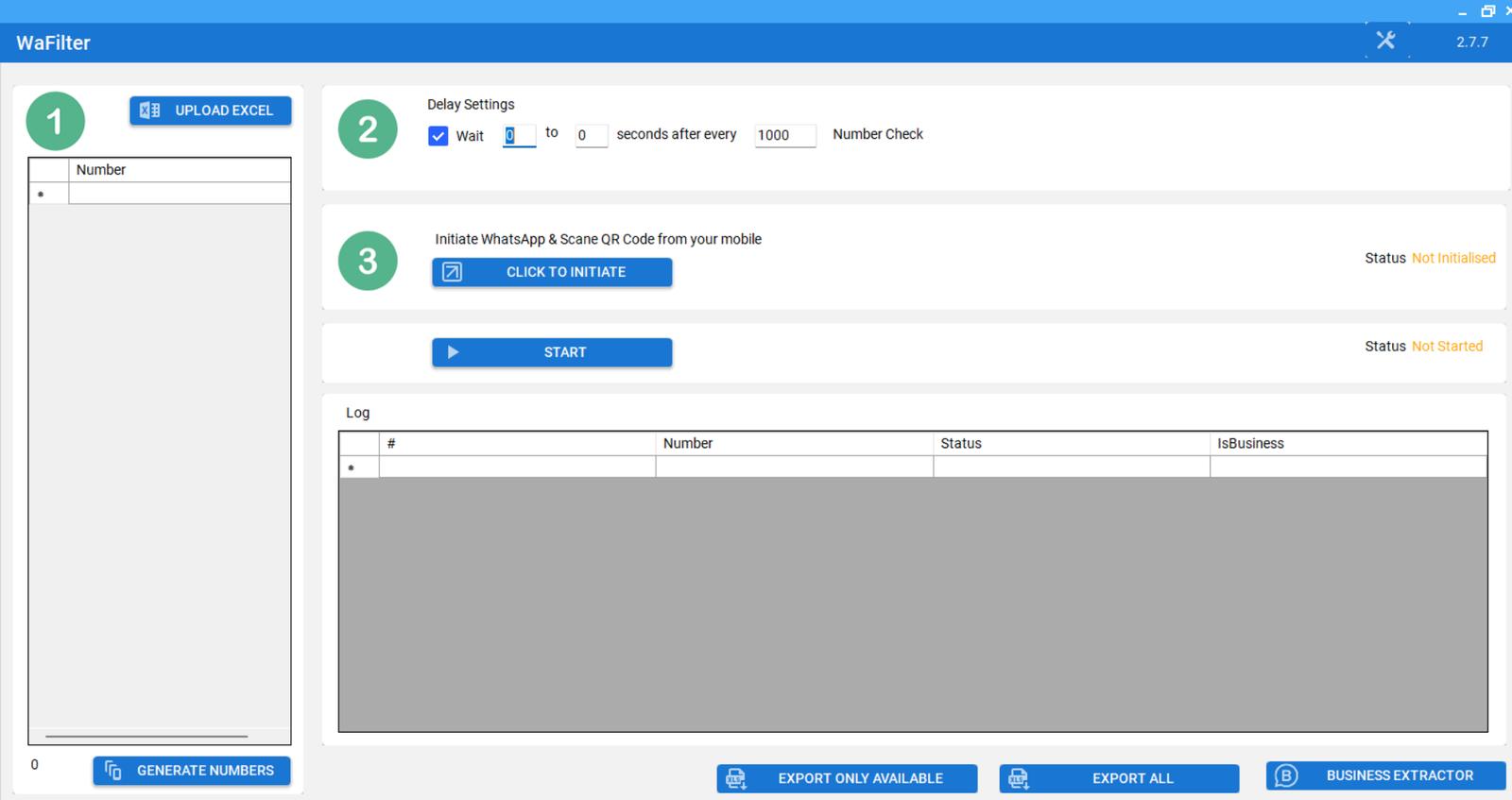The height and width of the screenshot is (800, 1512).
Task: Click the export icon on Export All
Action: tap(1018, 778)
